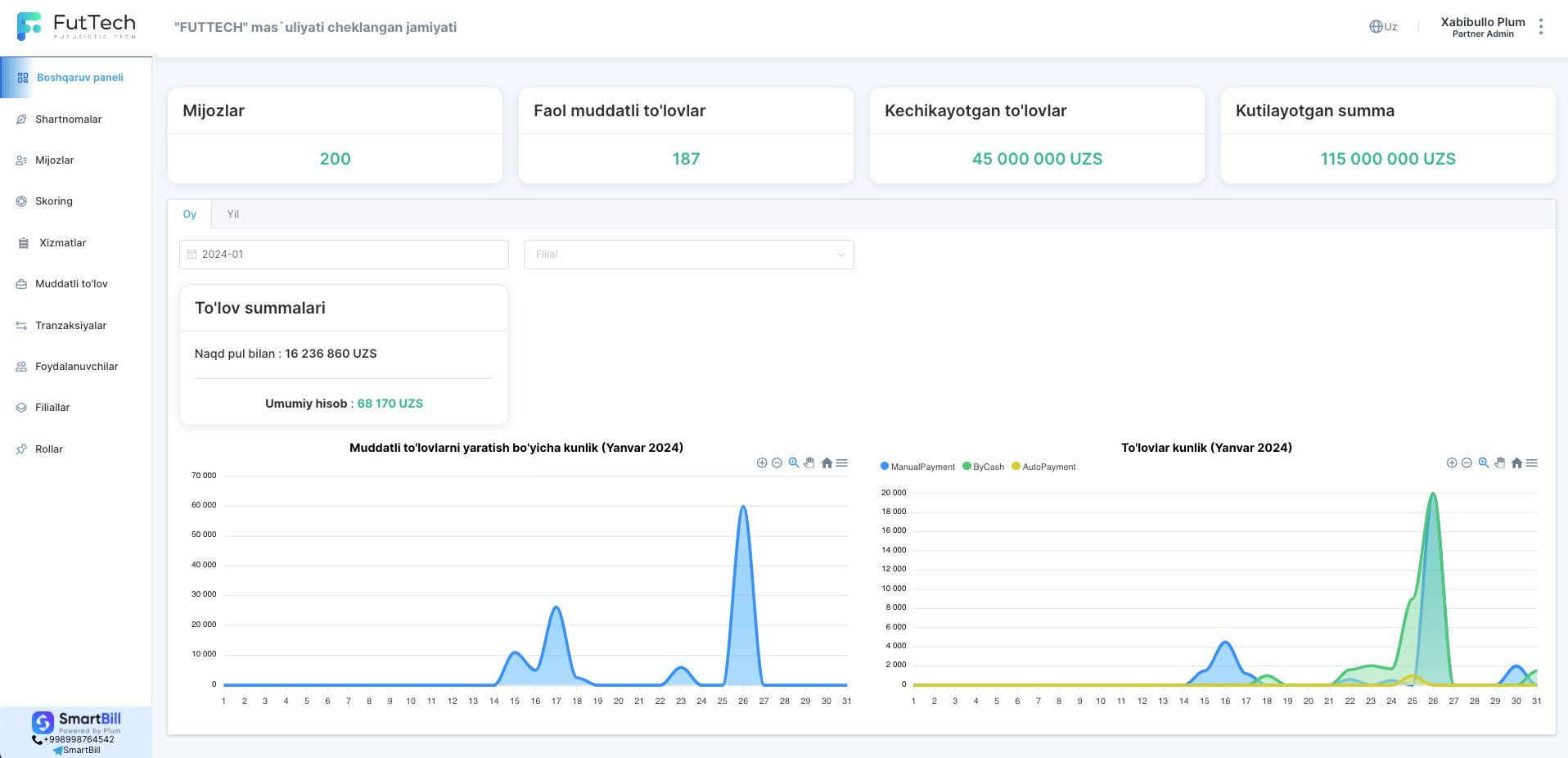1568x758 pixels.
Task: Click the FUTTECH company name header text
Action: pyautogui.click(x=315, y=27)
